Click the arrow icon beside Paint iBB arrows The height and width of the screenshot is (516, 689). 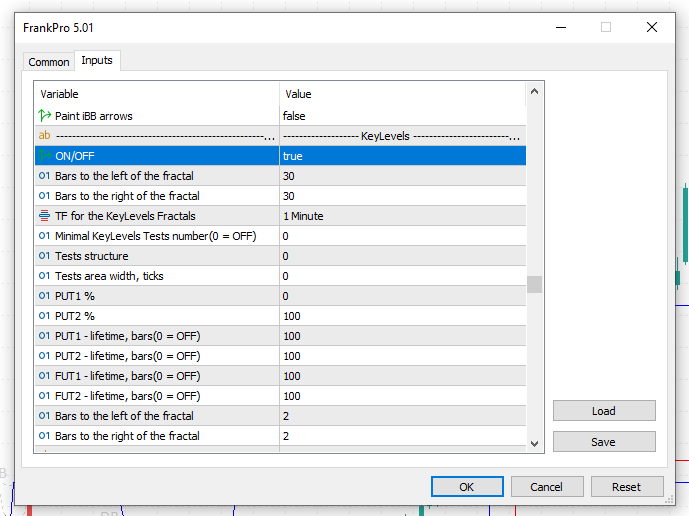(44, 116)
